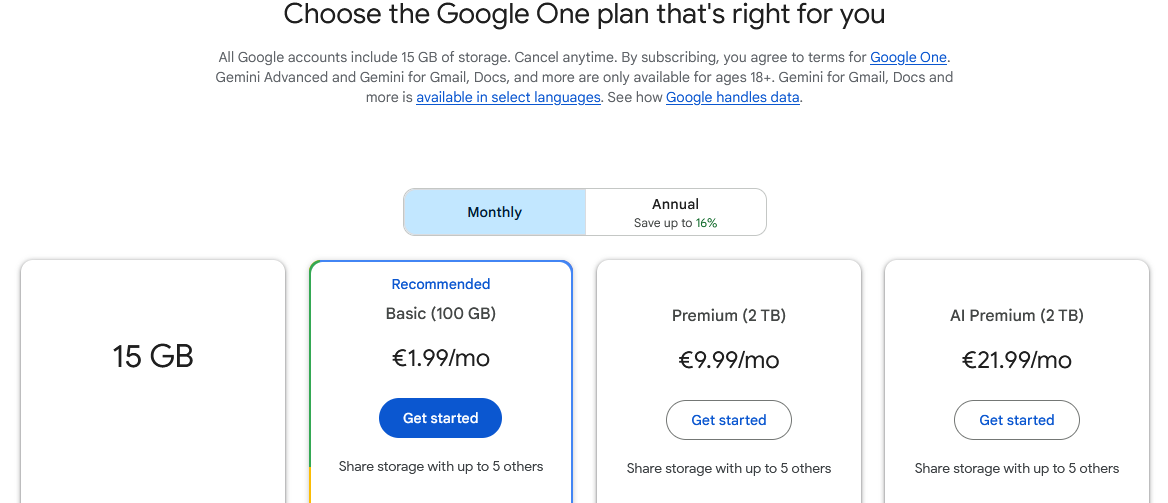Follow the 'Google handles data' link
This screenshot has width=1168, height=503.
point(732,97)
